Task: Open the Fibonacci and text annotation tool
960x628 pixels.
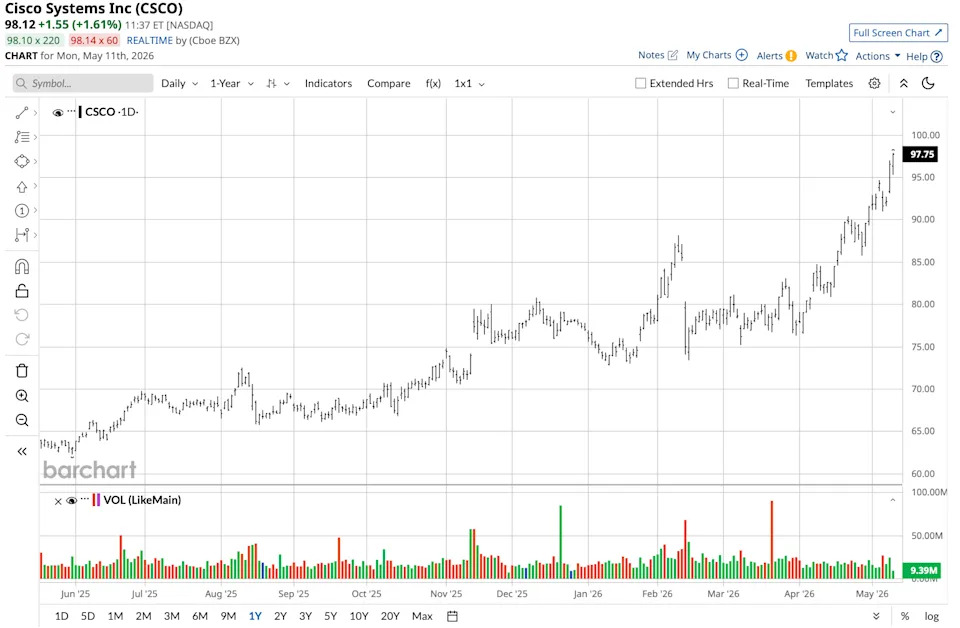Action: pos(22,137)
